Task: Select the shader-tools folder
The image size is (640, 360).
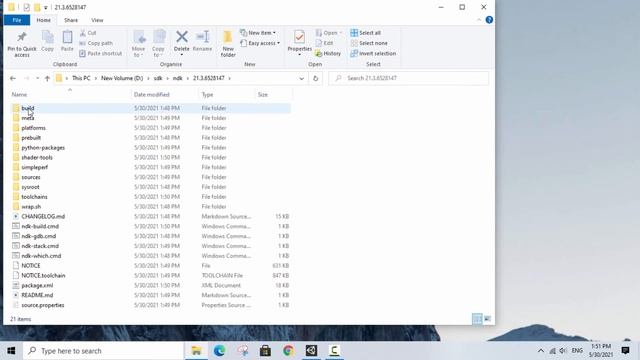Action: 37,157
